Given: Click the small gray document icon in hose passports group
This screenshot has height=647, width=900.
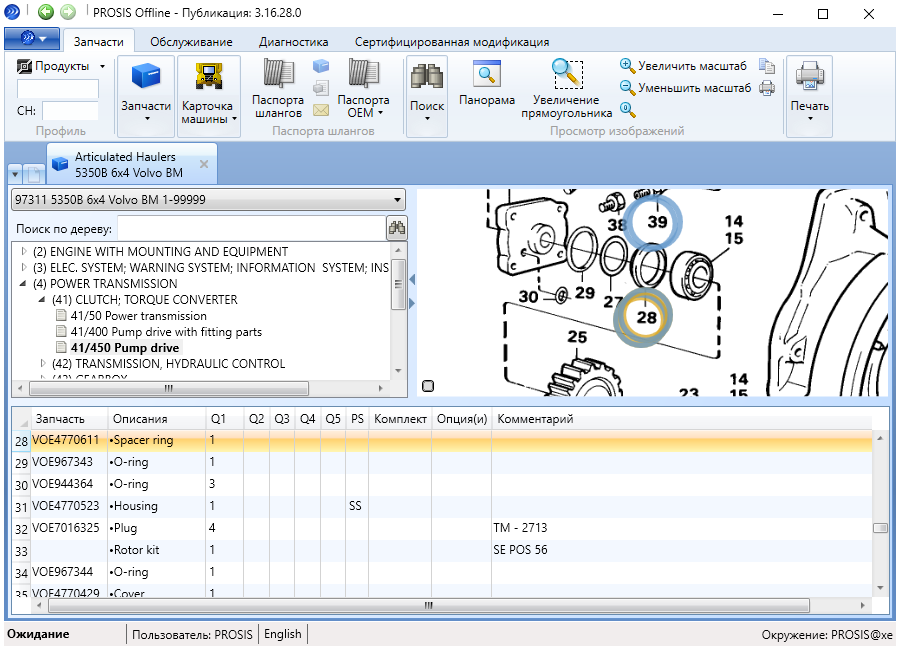Looking at the screenshot, I should [x=321, y=88].
